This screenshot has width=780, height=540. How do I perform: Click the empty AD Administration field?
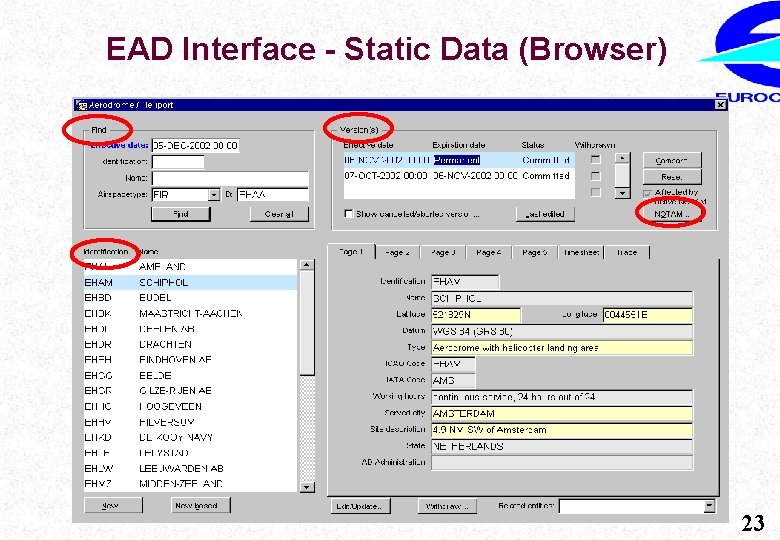[x=562, y=462]
